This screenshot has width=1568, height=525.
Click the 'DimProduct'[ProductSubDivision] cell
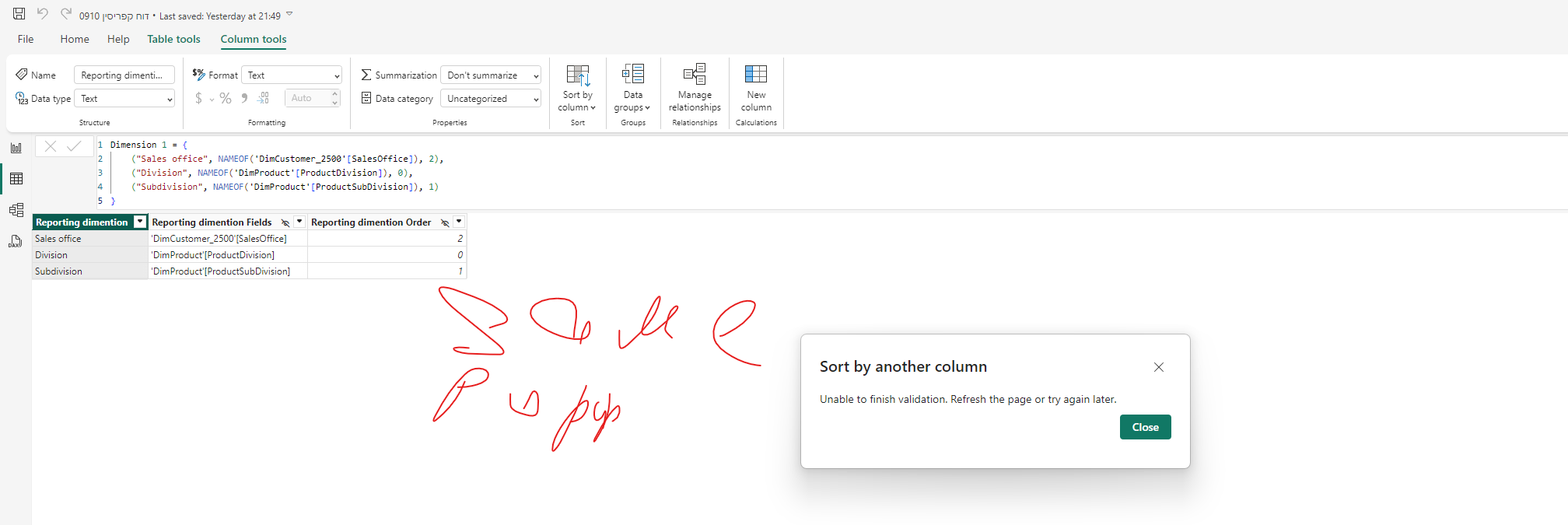228,271
